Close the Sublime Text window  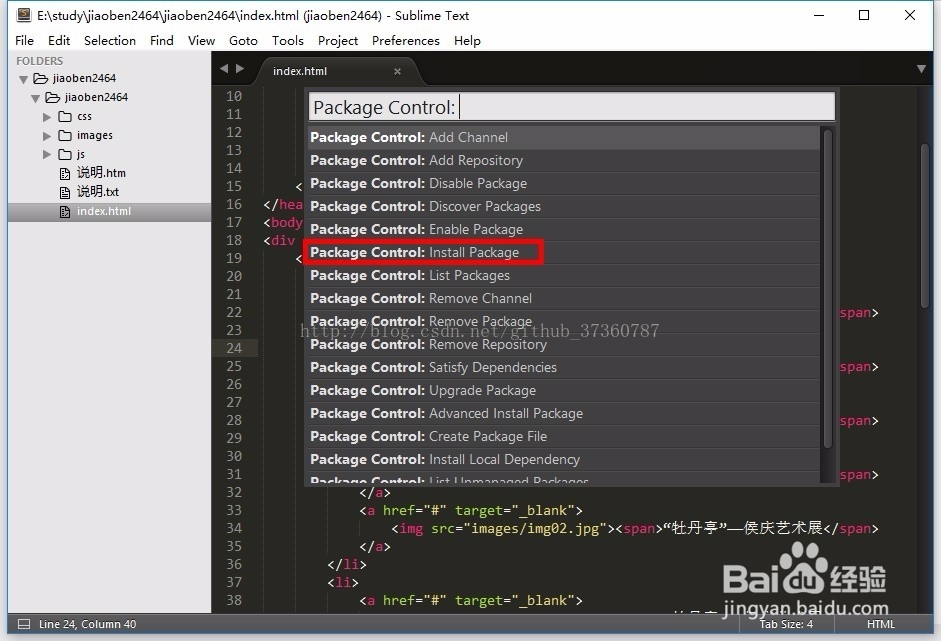coord(910,15)
